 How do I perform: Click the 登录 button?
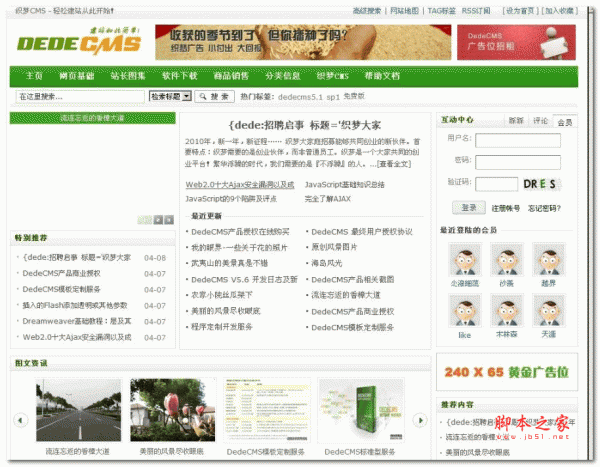click(469, 207)
